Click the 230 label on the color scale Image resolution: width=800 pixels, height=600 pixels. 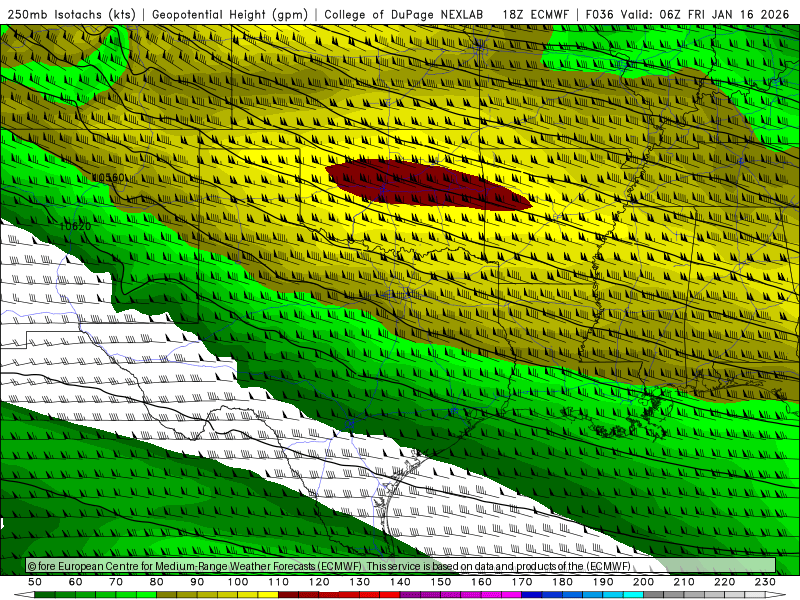765,582
